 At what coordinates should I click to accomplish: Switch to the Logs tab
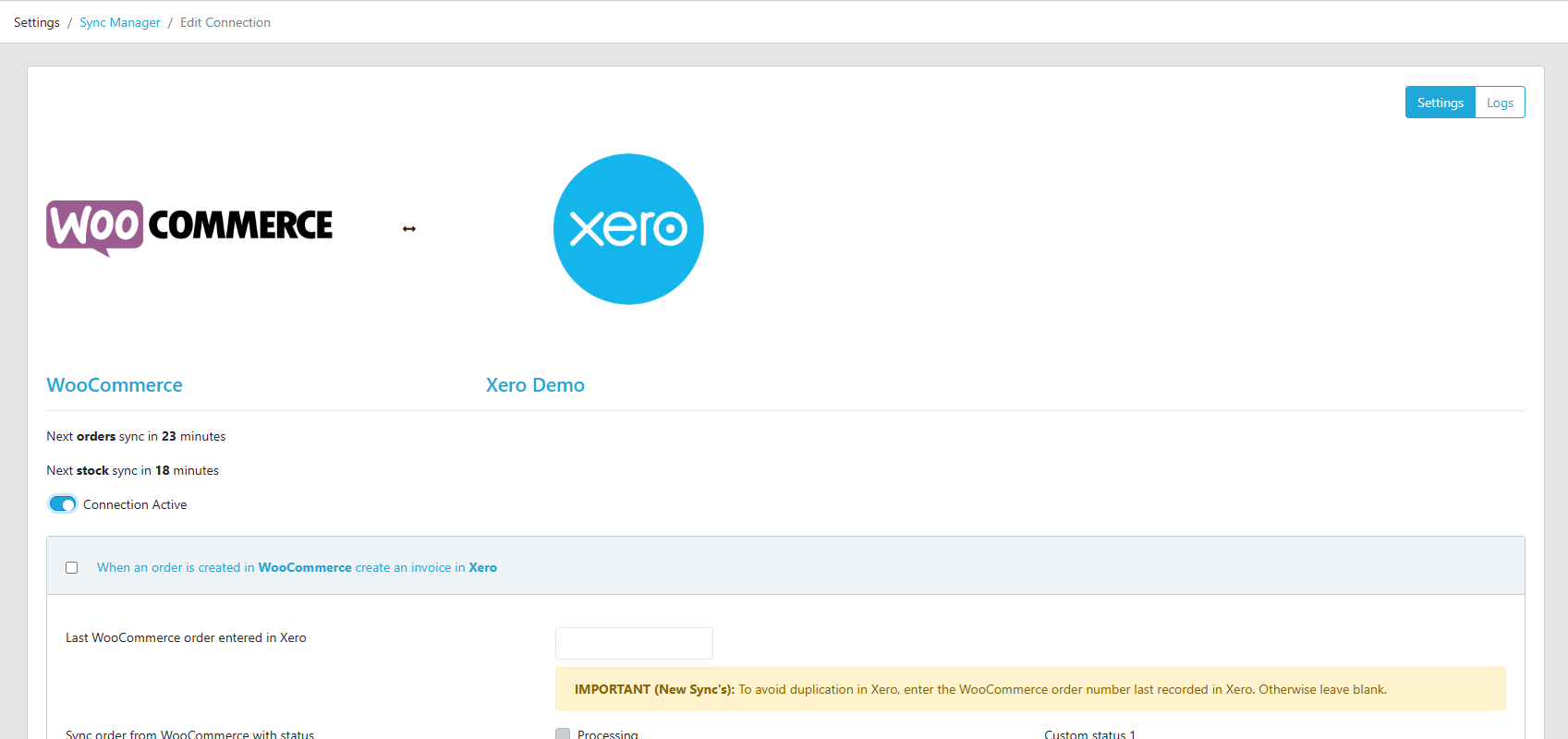(x=1500, y=103)
